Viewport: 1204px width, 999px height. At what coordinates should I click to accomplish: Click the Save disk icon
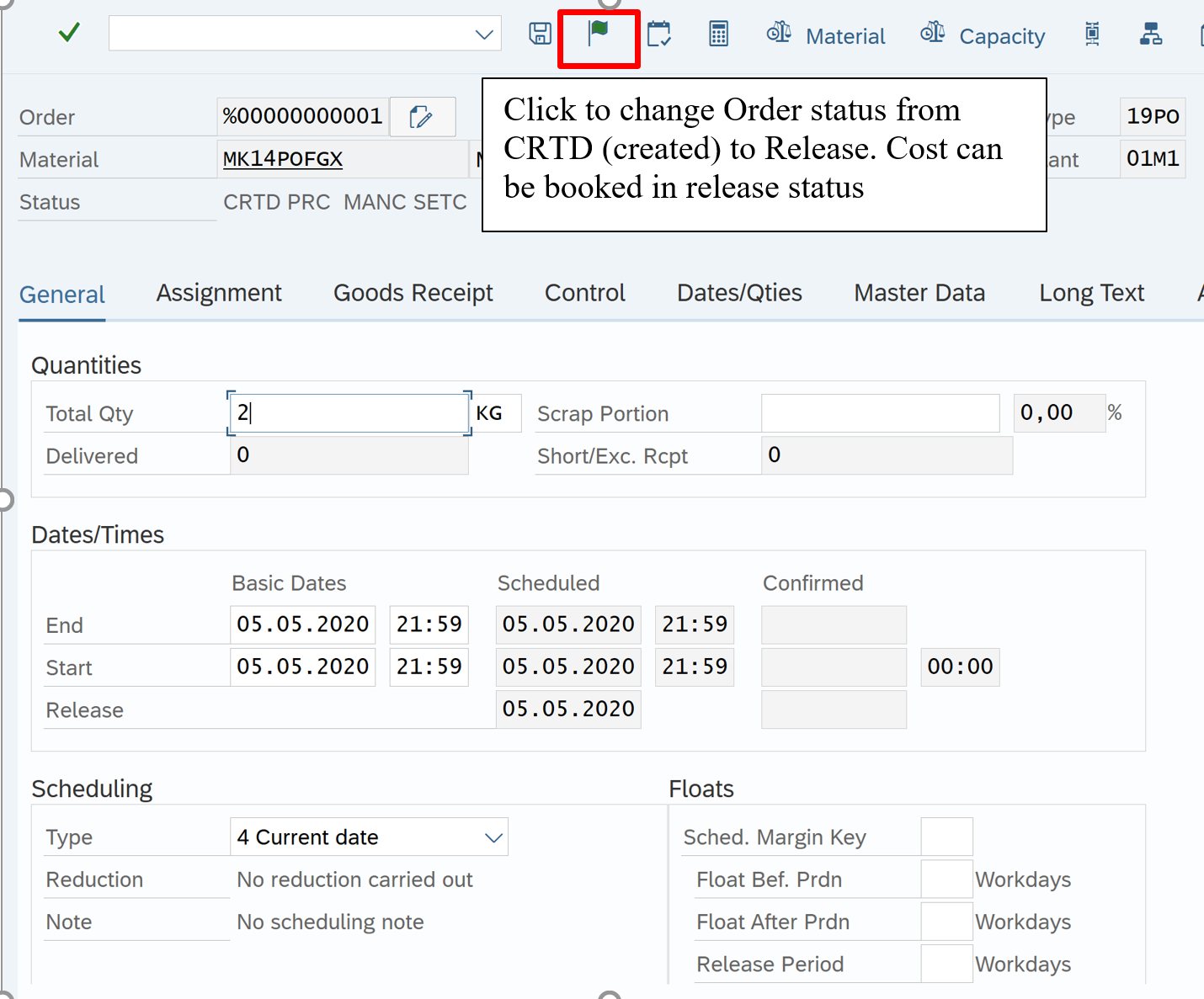point(540,34)
